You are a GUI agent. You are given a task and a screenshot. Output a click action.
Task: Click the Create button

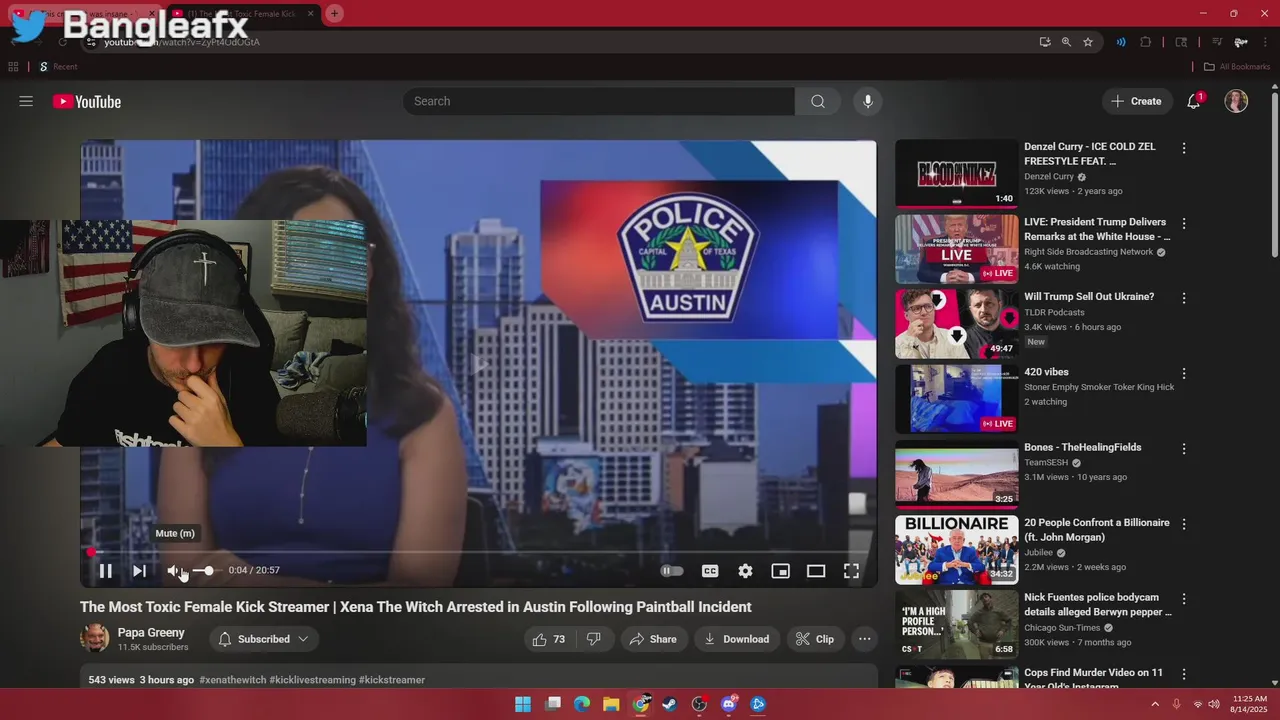pyautogui.click(x=1136, y=101)
